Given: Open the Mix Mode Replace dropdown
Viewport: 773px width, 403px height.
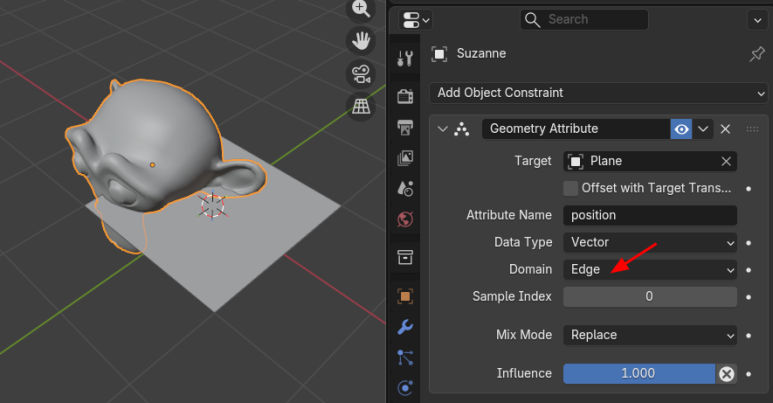Looking at the screenshot, I should [x=650, y=335].
